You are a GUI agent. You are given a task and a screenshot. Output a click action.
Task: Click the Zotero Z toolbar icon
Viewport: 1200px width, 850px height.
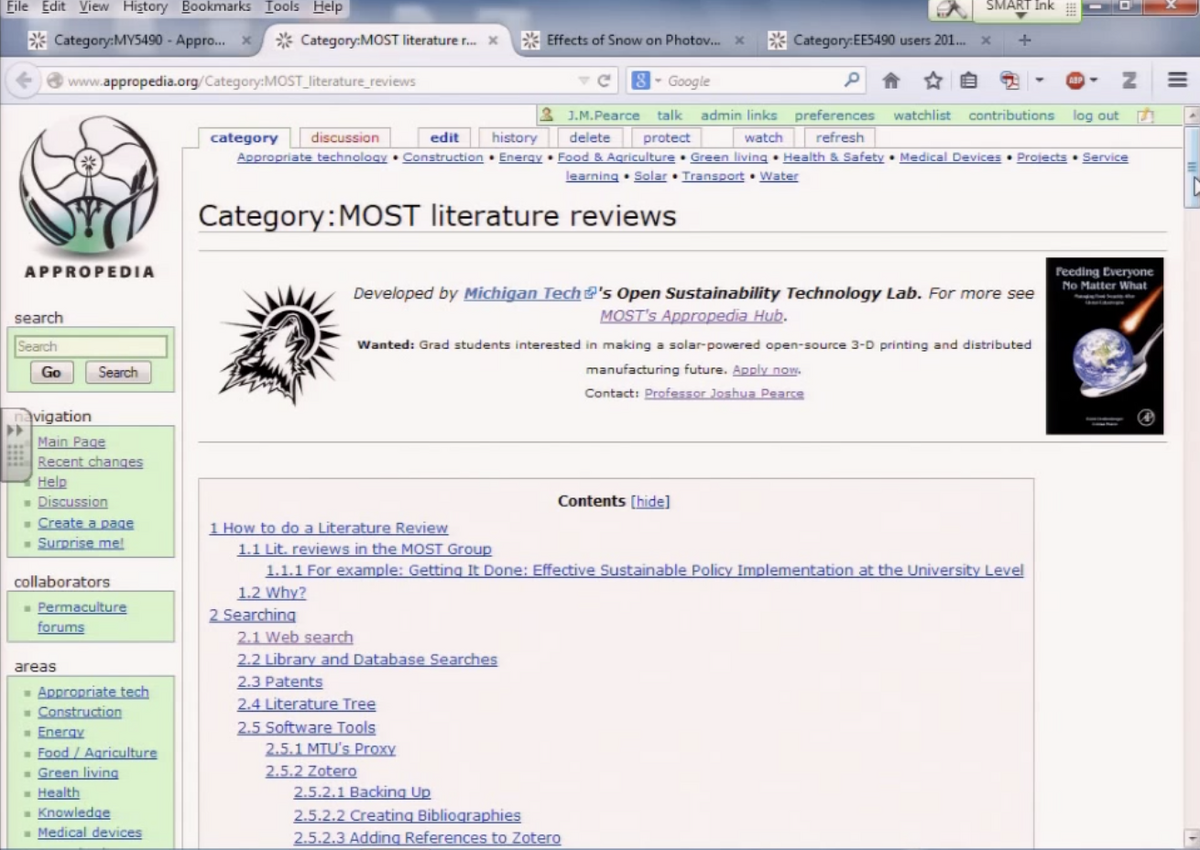pos(1129,81)
